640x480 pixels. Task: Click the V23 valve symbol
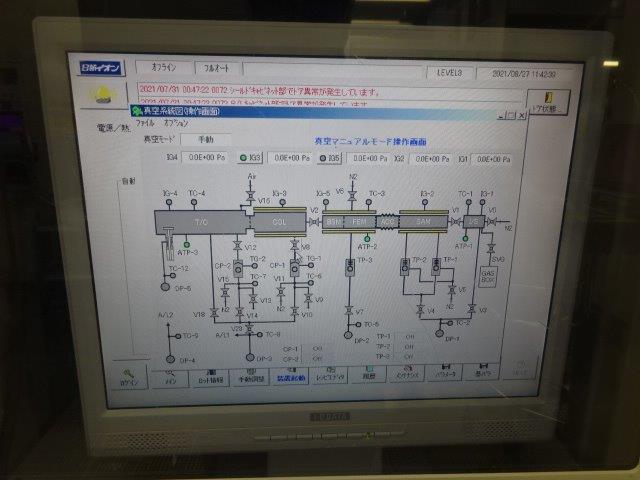(x=249, y=328)
